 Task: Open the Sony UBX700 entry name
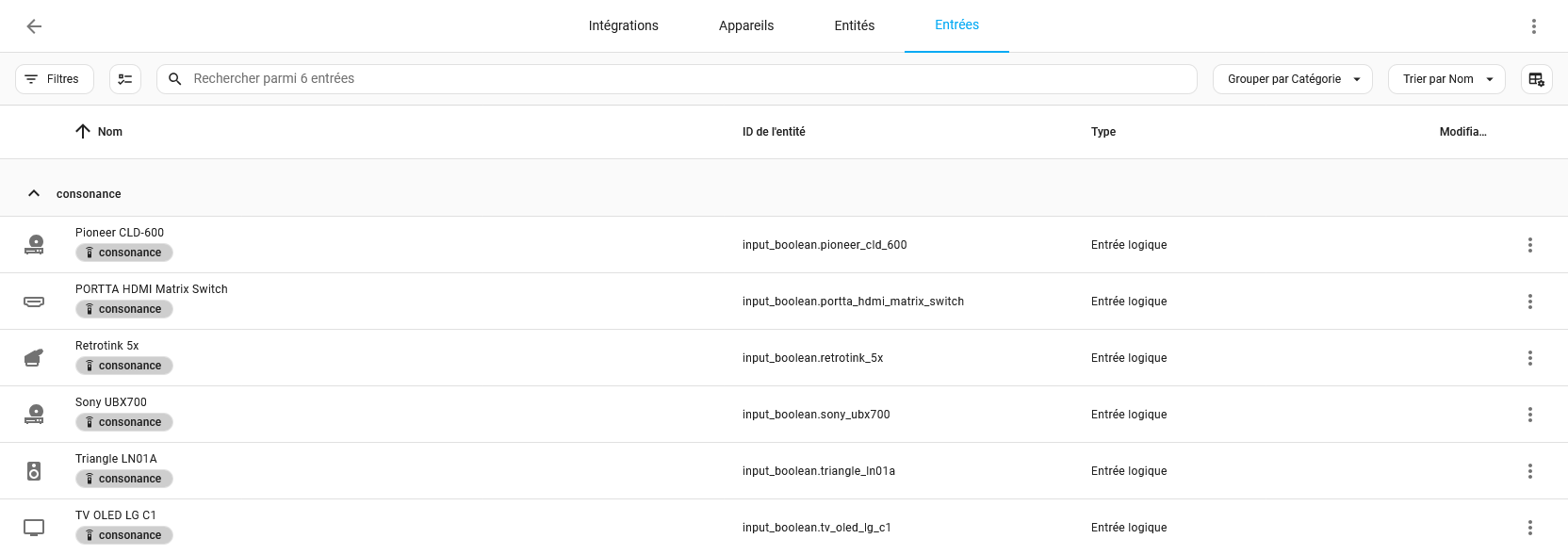[111, 402]
